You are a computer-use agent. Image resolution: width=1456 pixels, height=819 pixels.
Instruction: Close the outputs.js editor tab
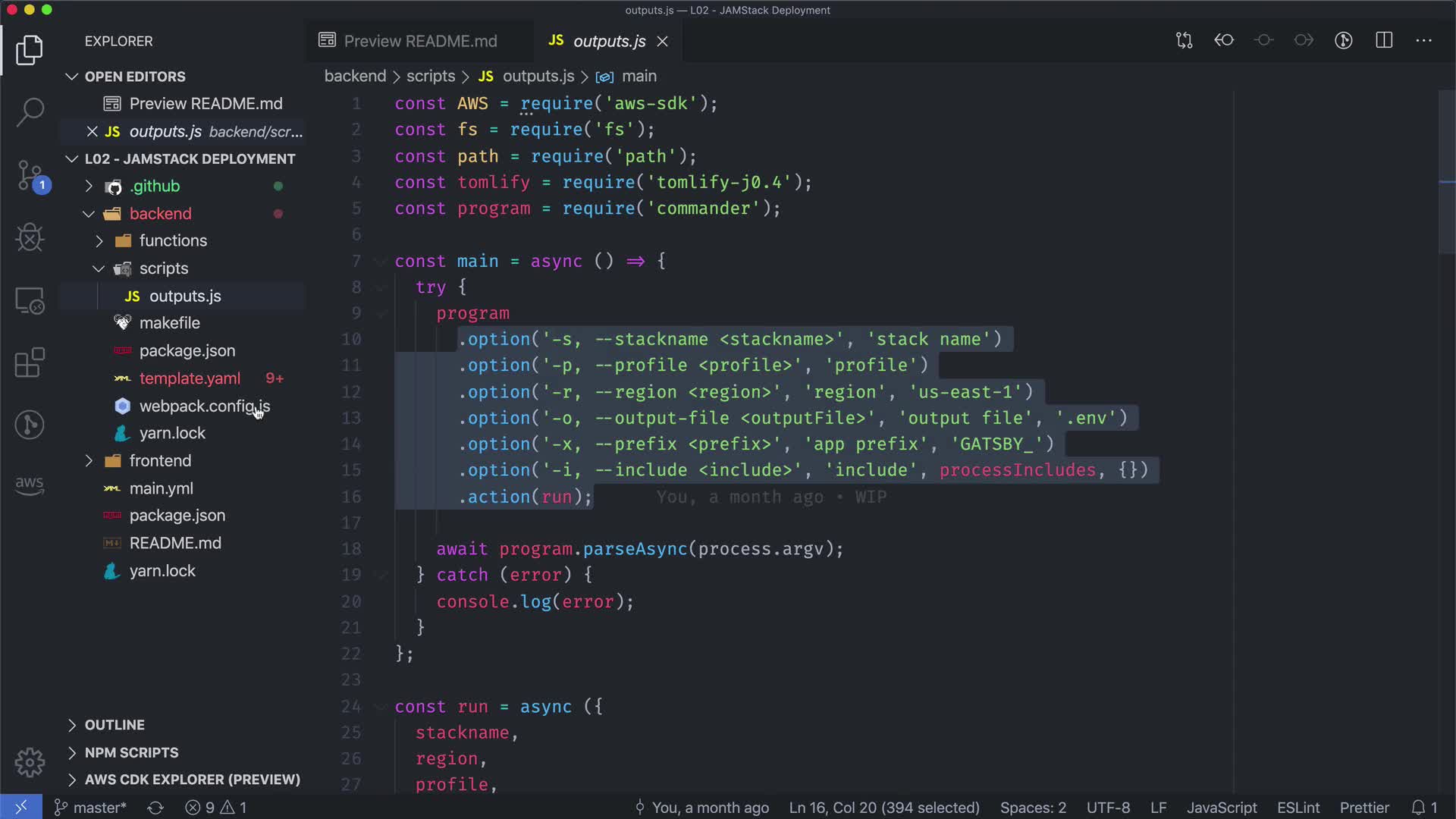662,41
